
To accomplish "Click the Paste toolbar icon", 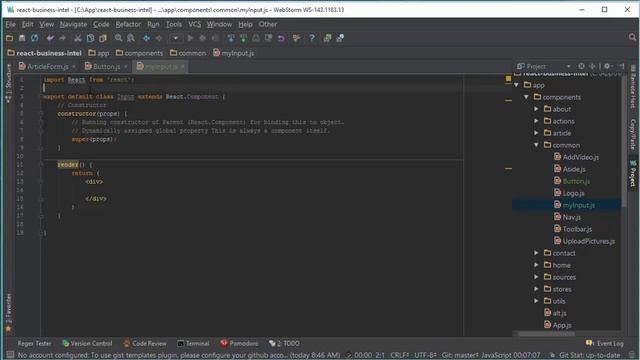I will click(103, 38).
